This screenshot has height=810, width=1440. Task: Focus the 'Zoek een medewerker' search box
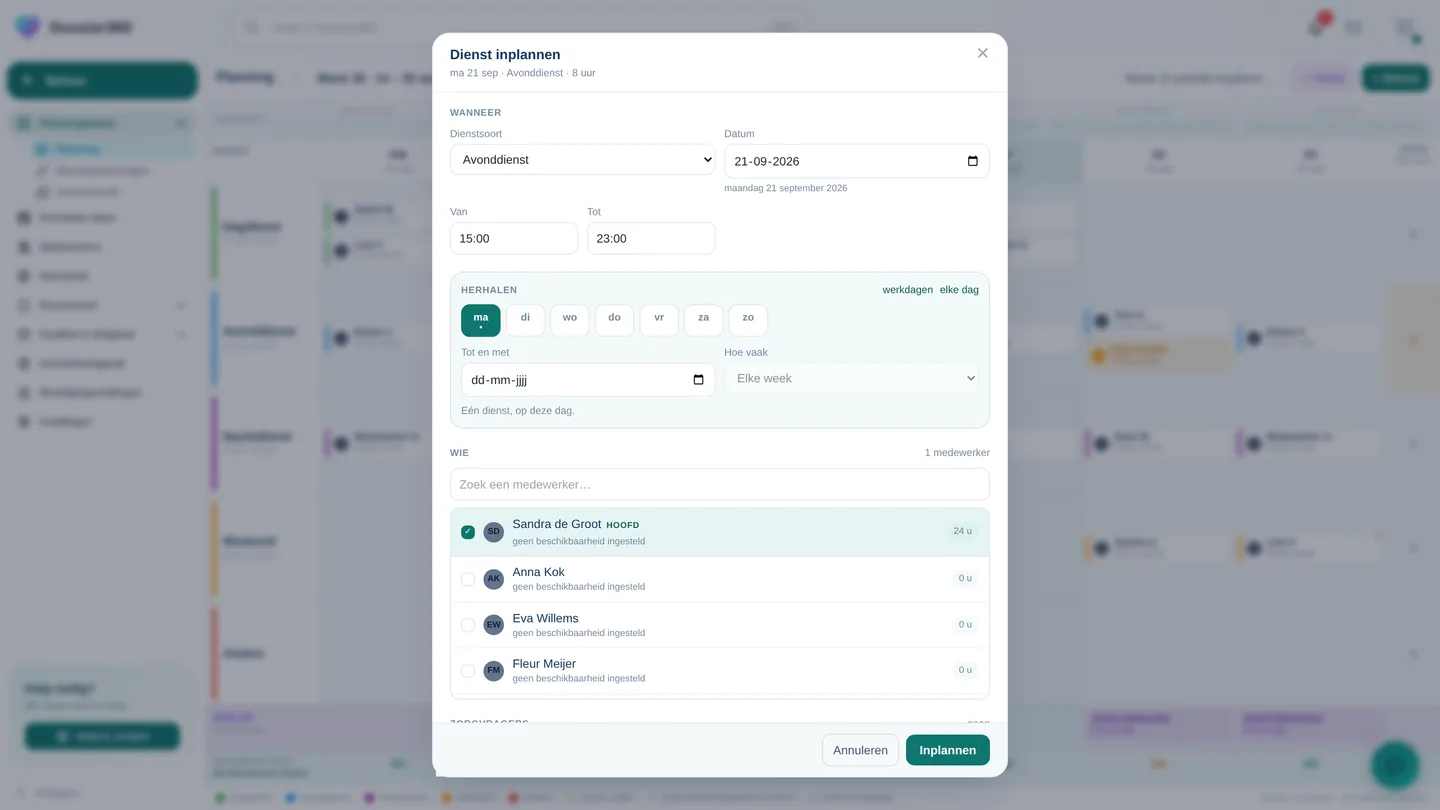720,484
